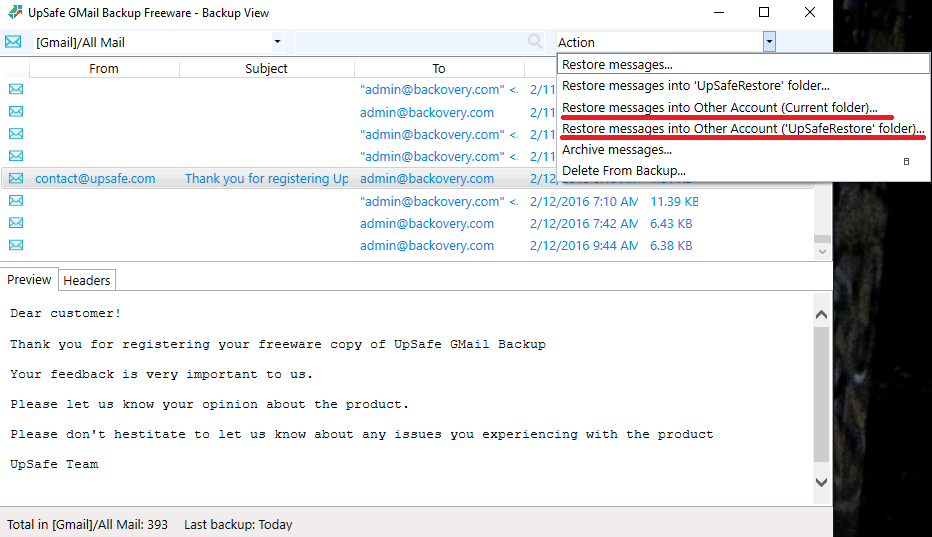Click 'Total in [Gmail]/All Mail: 393' status
This screenshot has width=932, height=537.
point(87,525)
